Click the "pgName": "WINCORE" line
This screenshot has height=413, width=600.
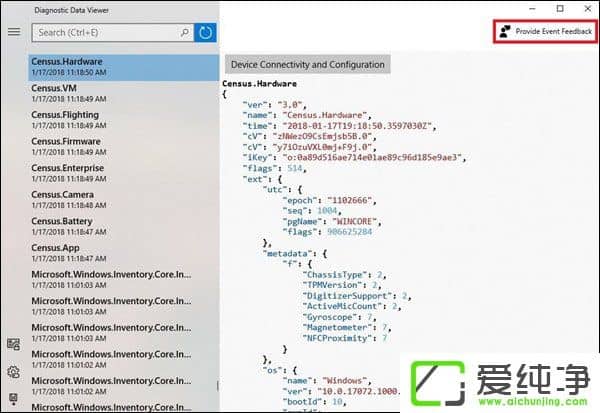(331, 221)
